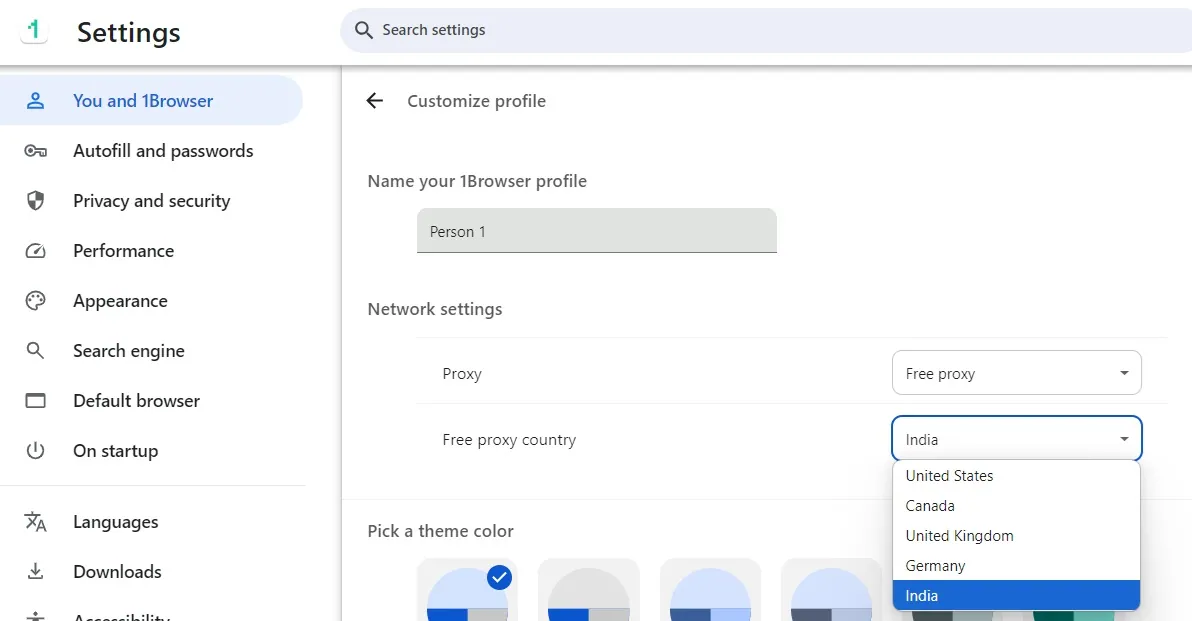Click the palette icon for Appearance
Image resolution: width=1192 pixels, height=621 pixels.
36,301
